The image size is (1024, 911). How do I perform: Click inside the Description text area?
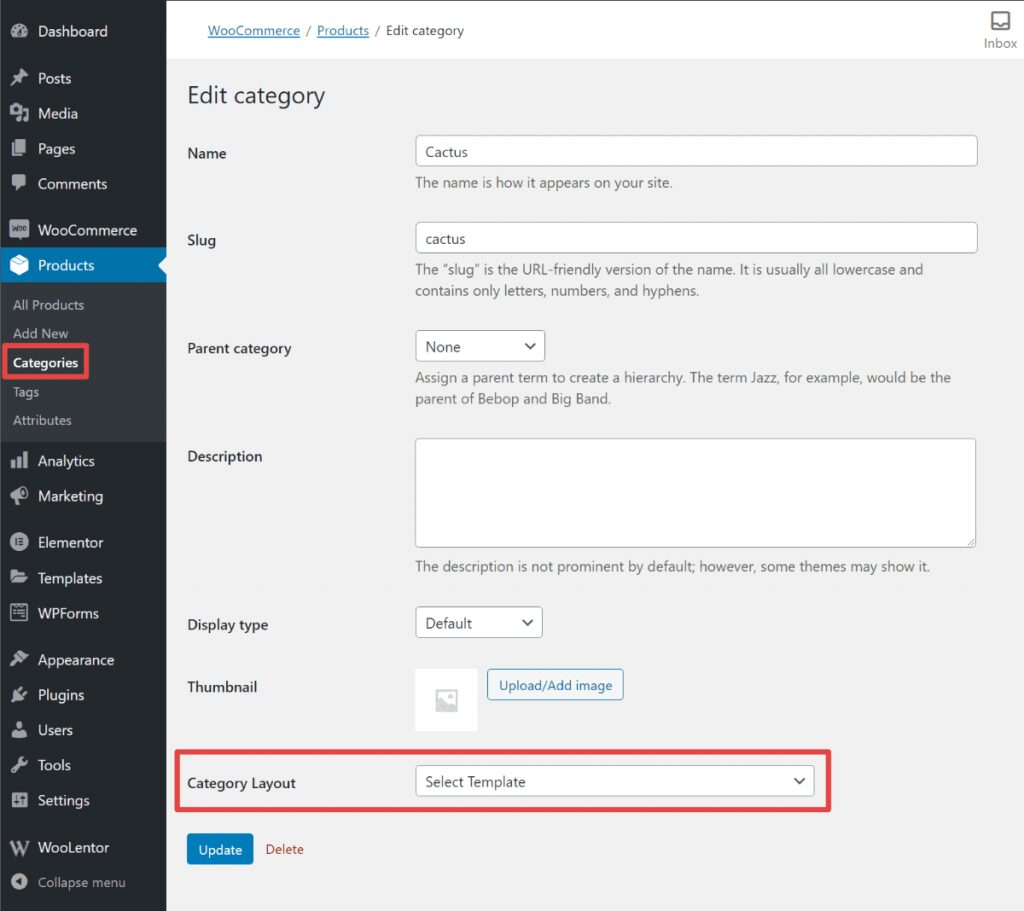695,492
